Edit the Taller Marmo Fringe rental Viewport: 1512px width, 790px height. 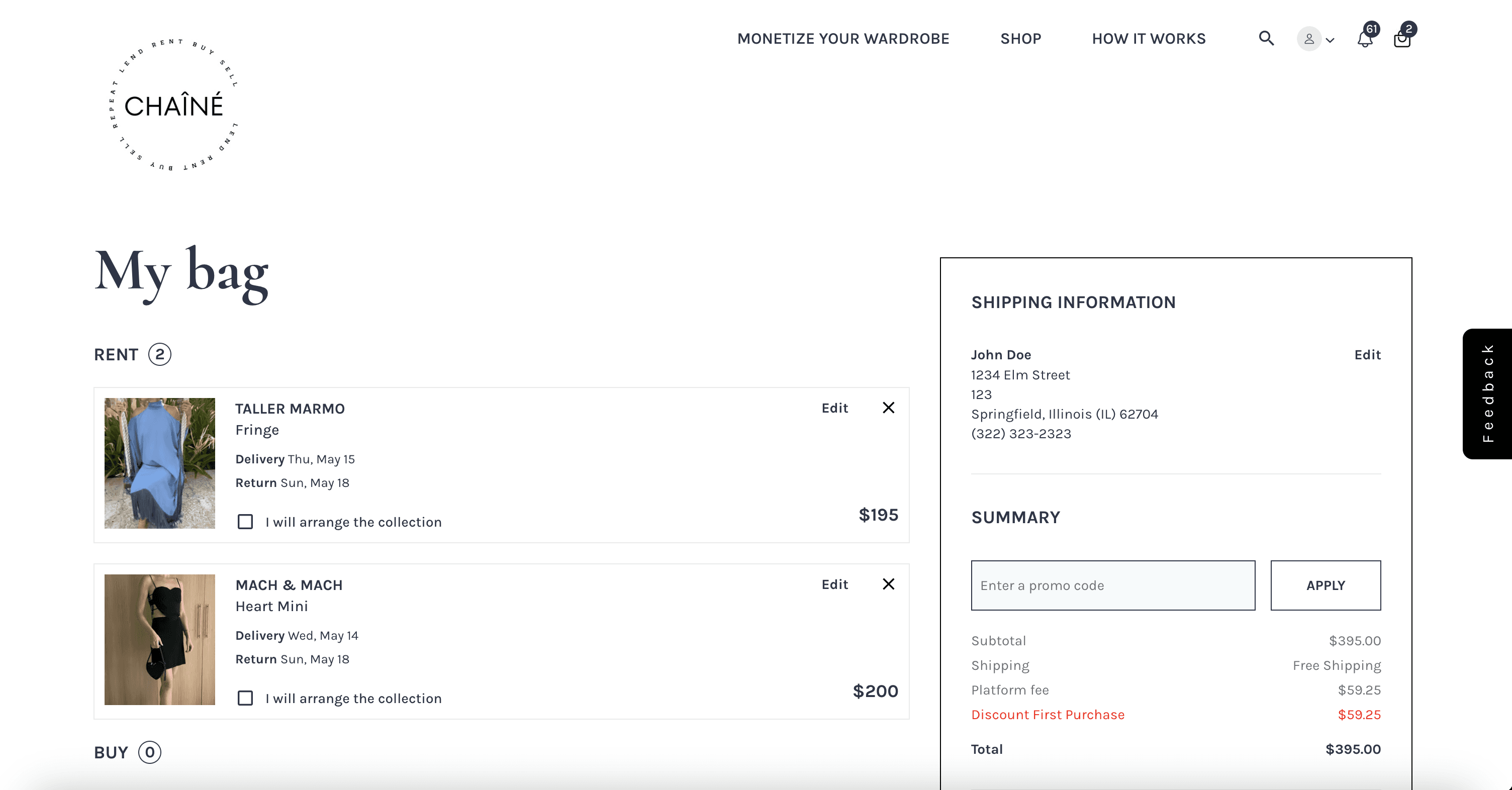834,408
